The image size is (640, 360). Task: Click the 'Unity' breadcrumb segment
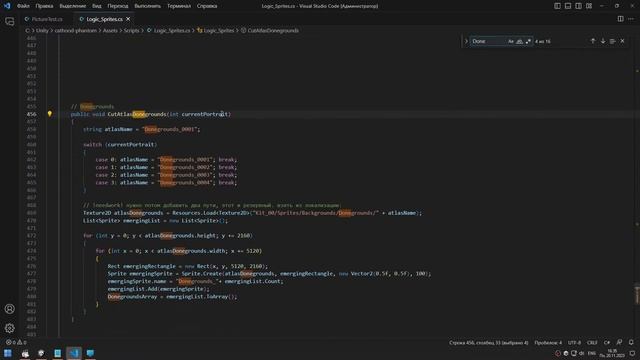pyautogui.click(x=42, y=30)
